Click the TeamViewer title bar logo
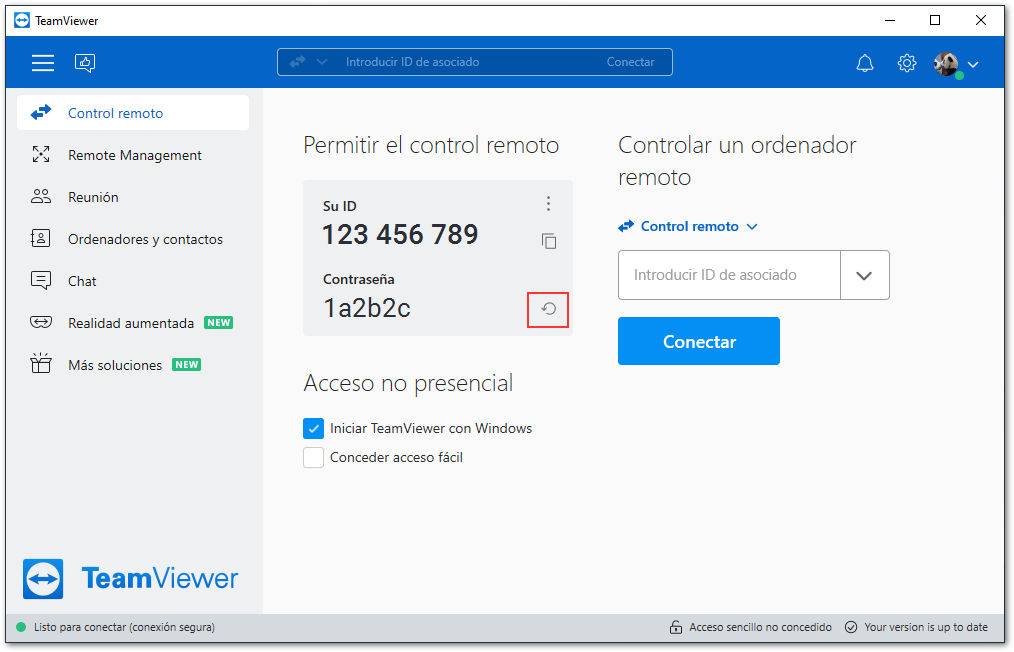 pyautogui.click(x=22, y=21)
